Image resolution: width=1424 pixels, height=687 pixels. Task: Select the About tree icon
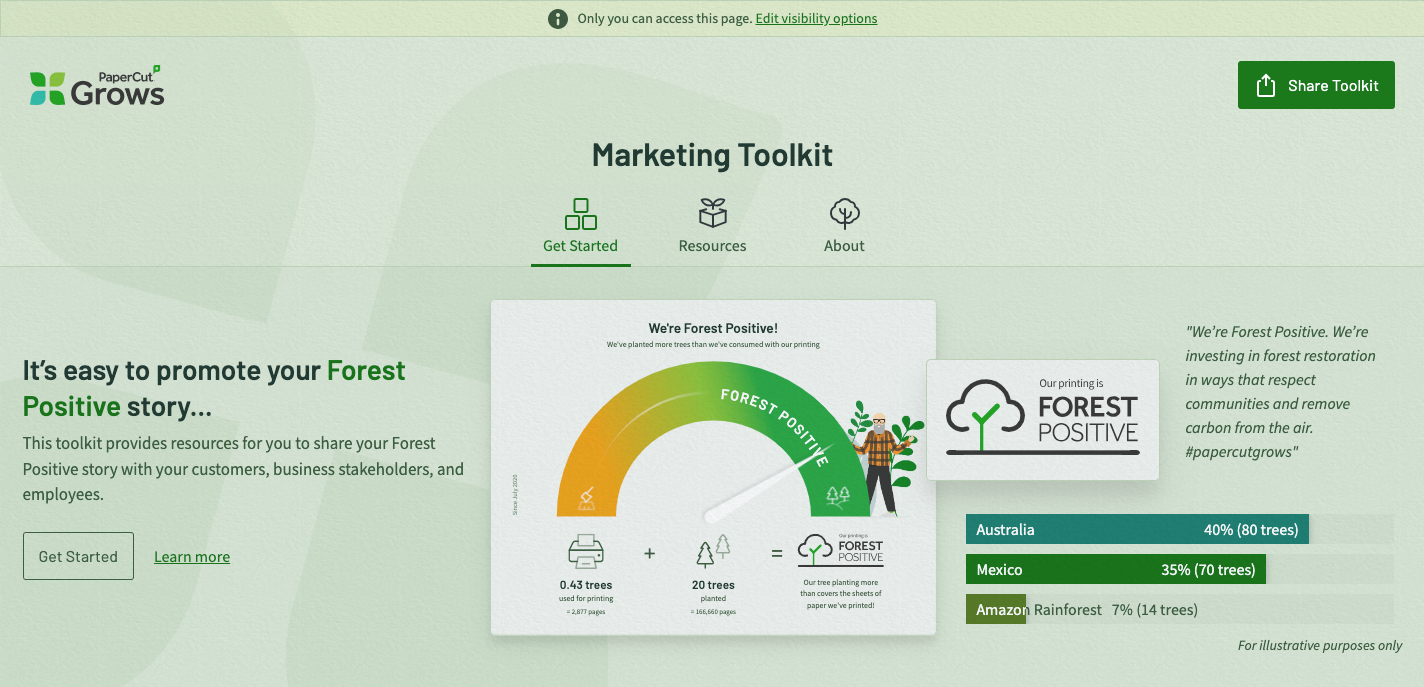pyautogui.click(x=844, y=213)
